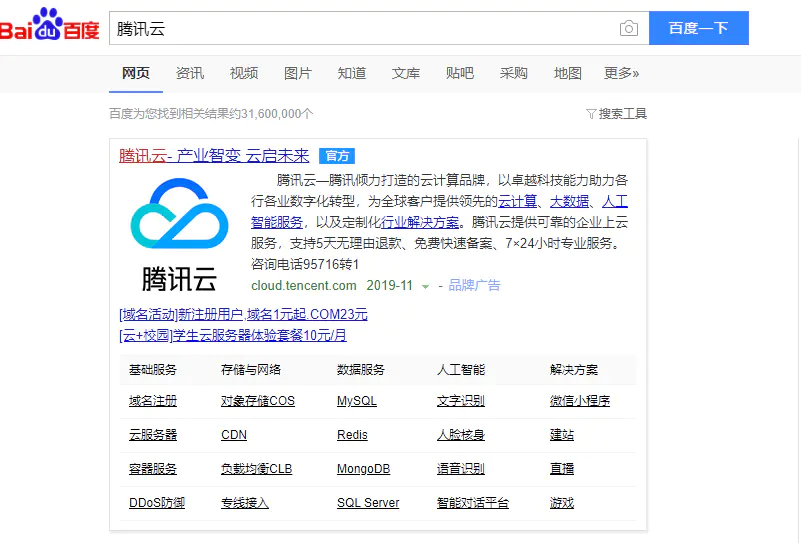Switch to the 贴吧 tab

460,74
